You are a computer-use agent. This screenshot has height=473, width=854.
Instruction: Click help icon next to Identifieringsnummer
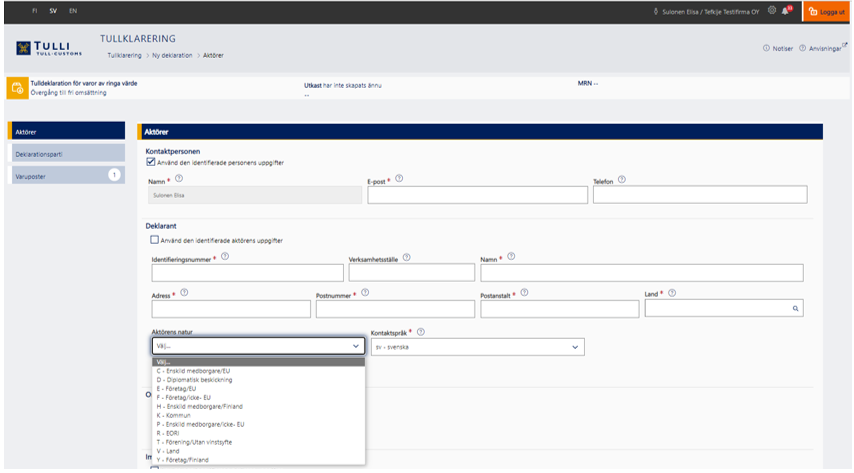point(224,256)
